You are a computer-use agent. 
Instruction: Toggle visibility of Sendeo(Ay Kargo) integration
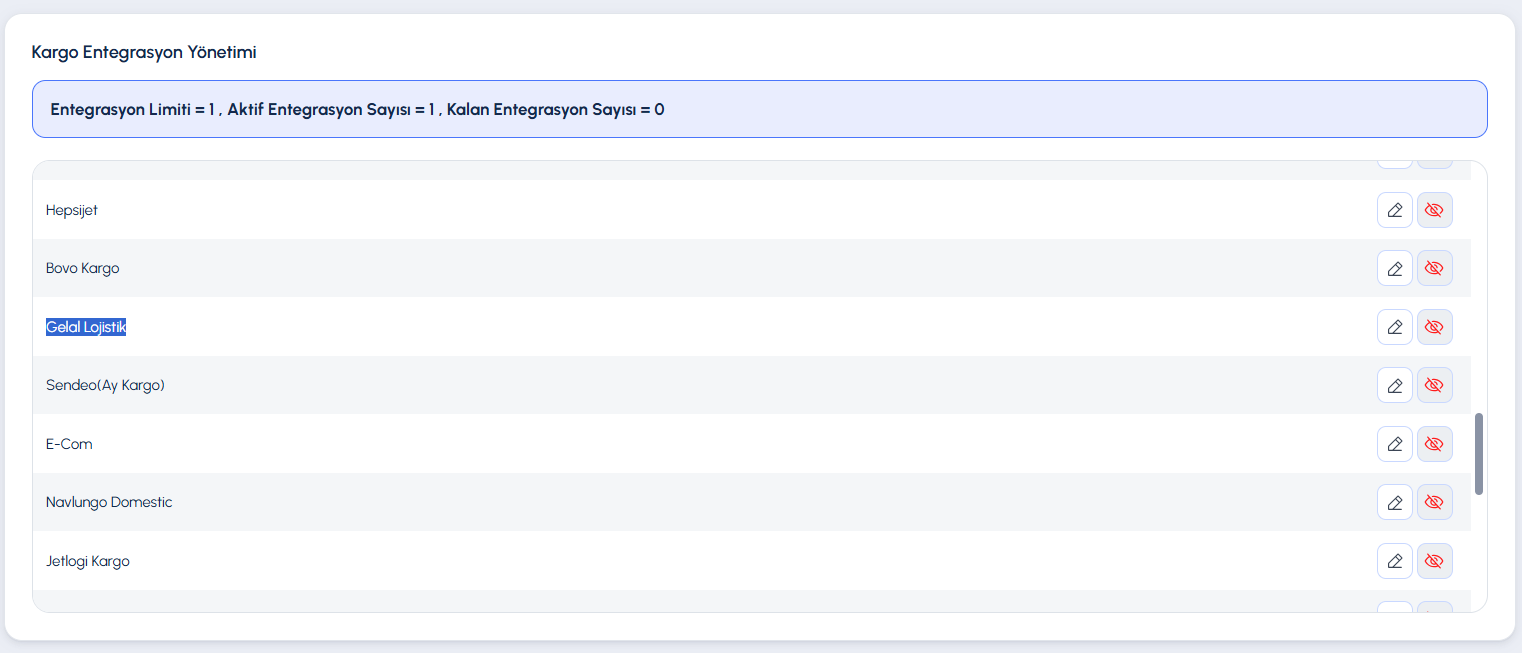pos(1434,385)
